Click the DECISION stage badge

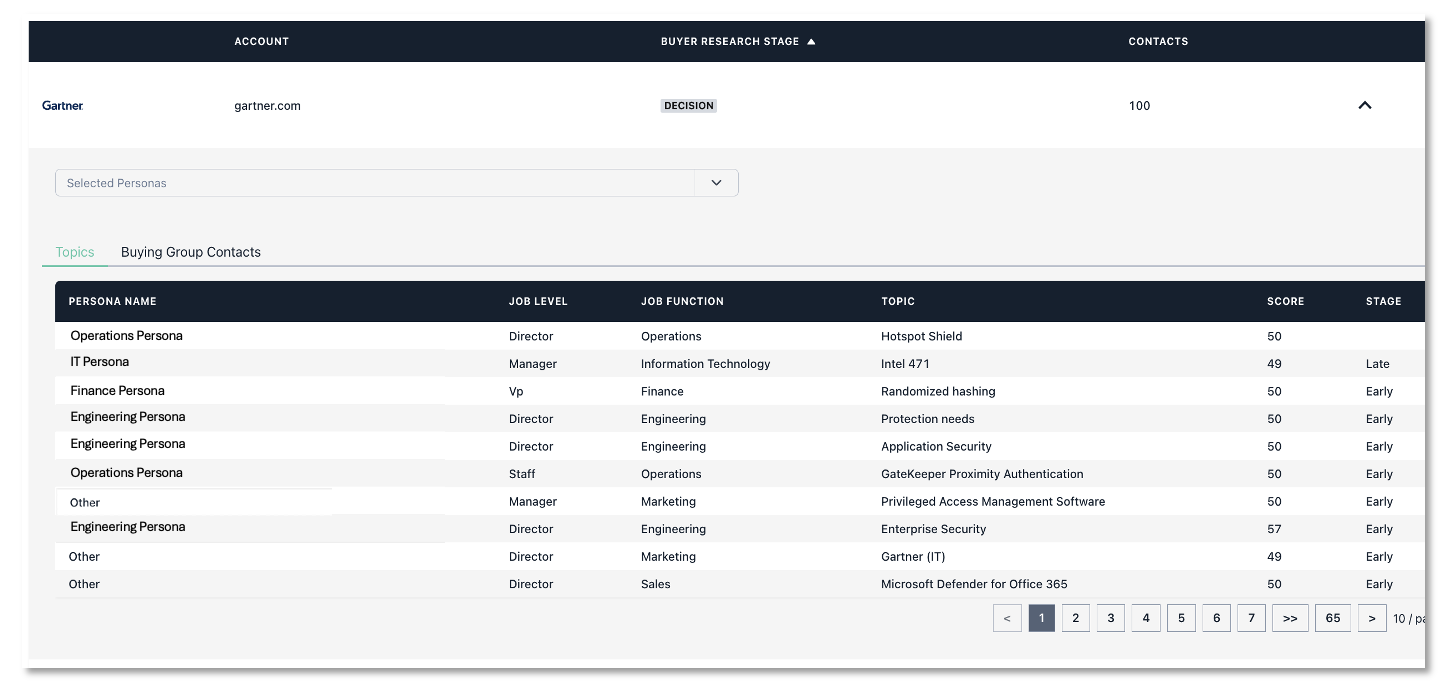coord(688,105)
